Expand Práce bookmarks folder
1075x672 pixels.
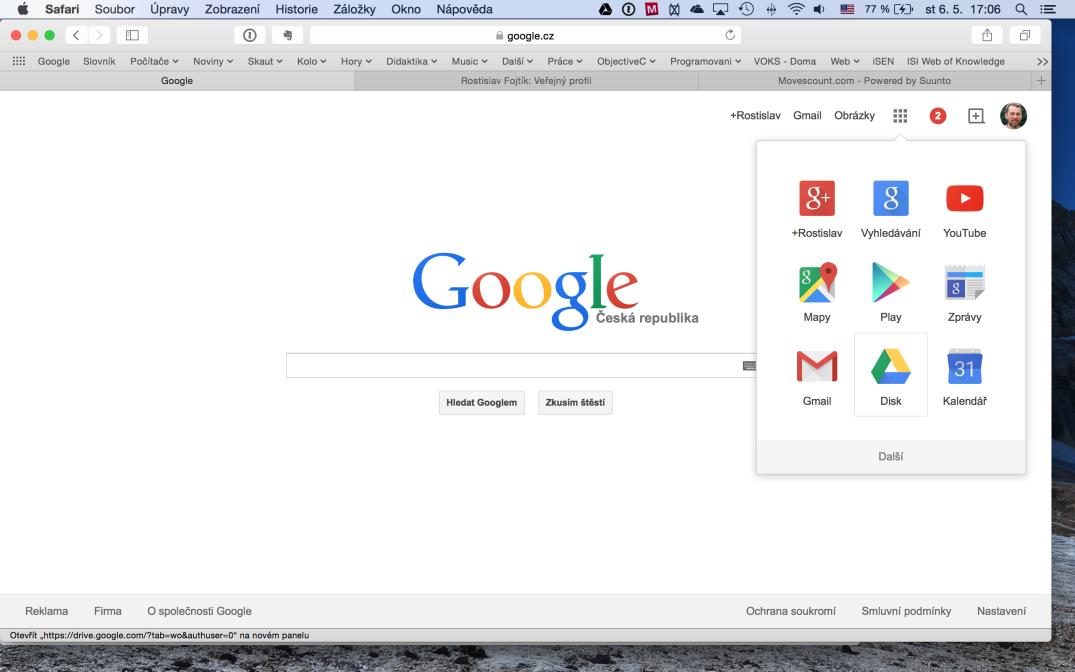pos(565,61)
